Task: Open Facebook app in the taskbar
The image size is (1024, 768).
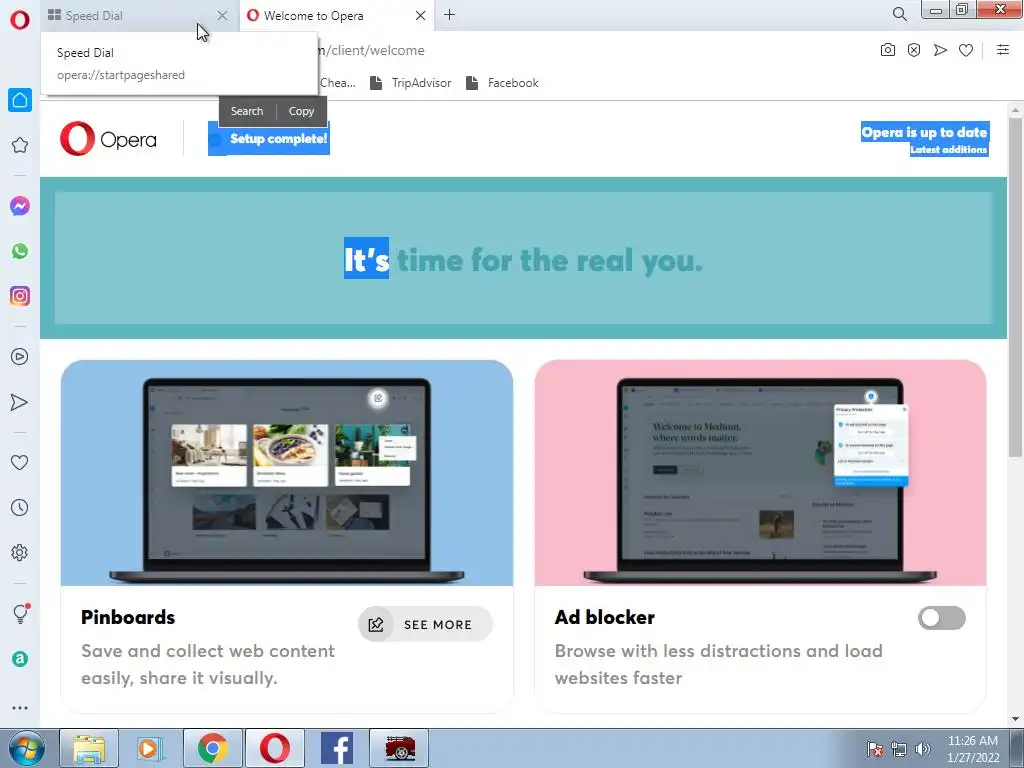Action: (337, 748)
